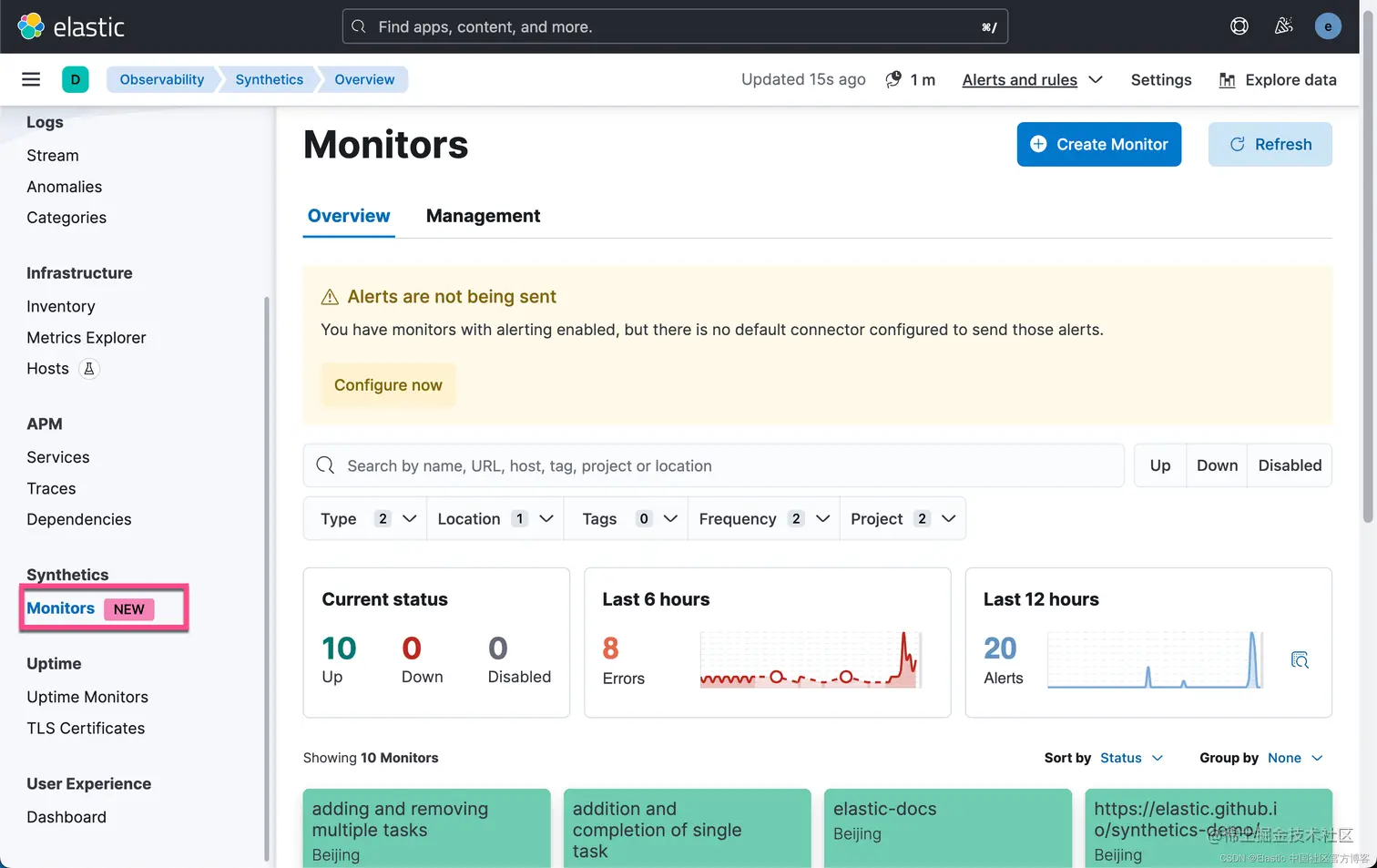Click the Overview breadcrumb
Viewport: 1377px width, 868px height.
tap(364, 79)
